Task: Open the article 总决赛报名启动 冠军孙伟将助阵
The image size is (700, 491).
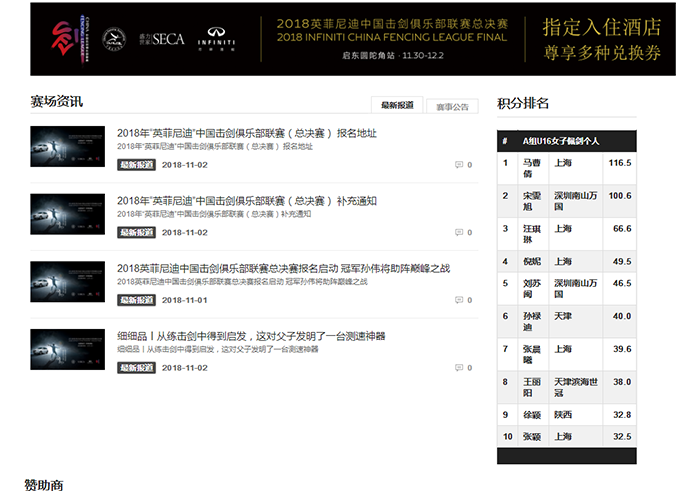Action: click(x=283, y=268)
